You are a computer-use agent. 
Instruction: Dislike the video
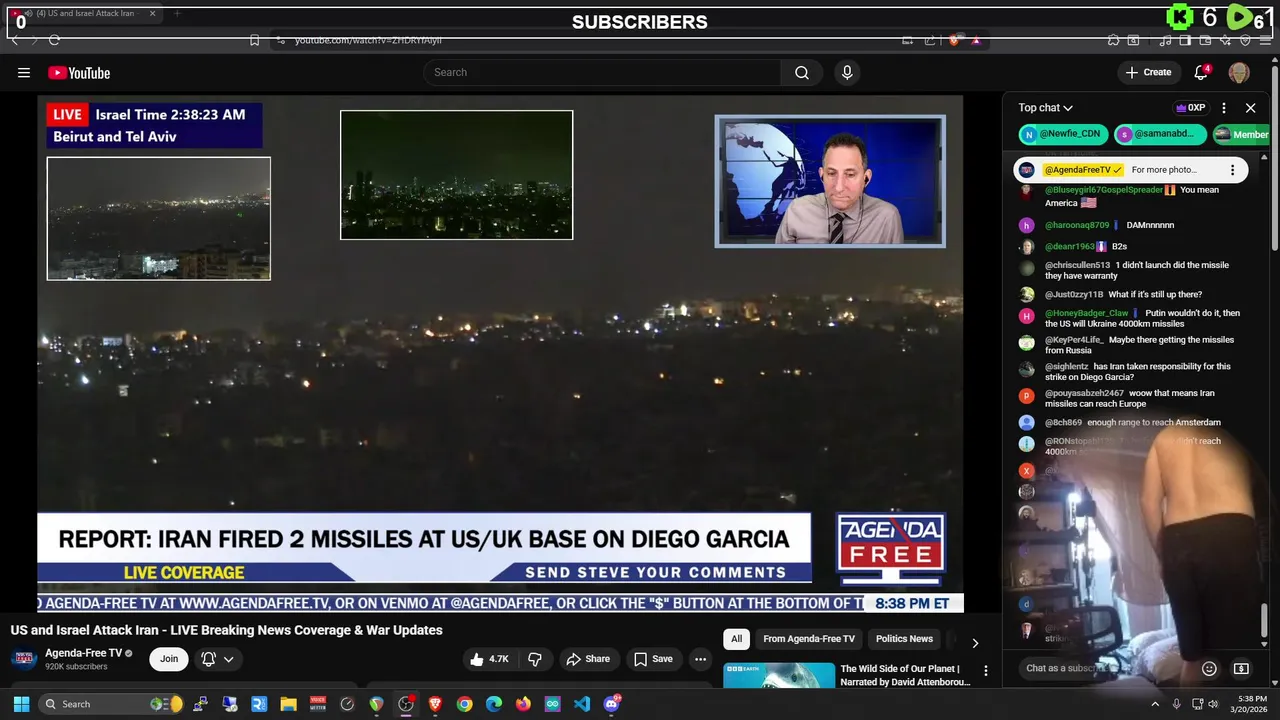(535, 659)
